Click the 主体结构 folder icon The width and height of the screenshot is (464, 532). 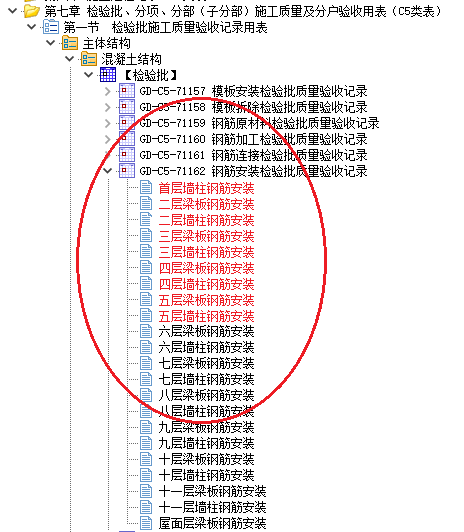coord(70,43)
